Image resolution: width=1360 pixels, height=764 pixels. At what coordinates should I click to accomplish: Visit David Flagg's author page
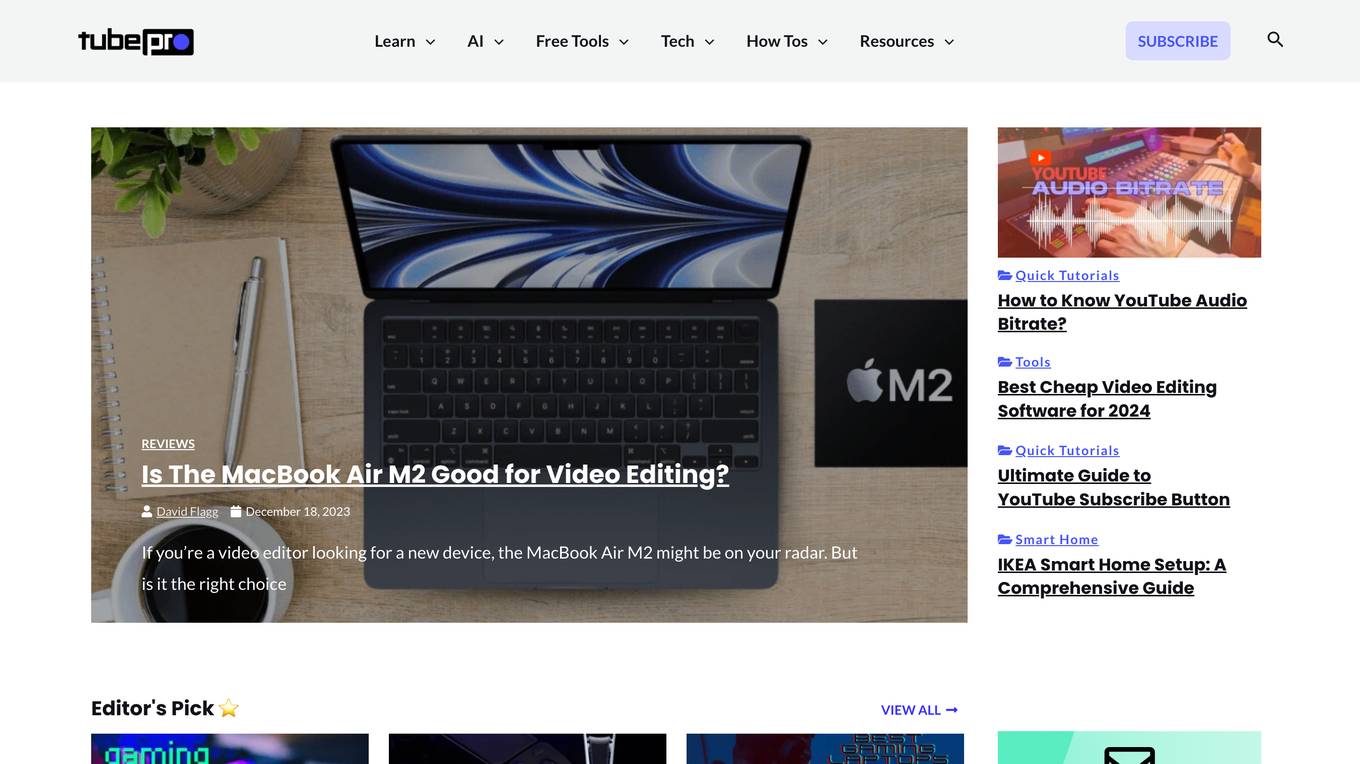[x=187, y=512]
